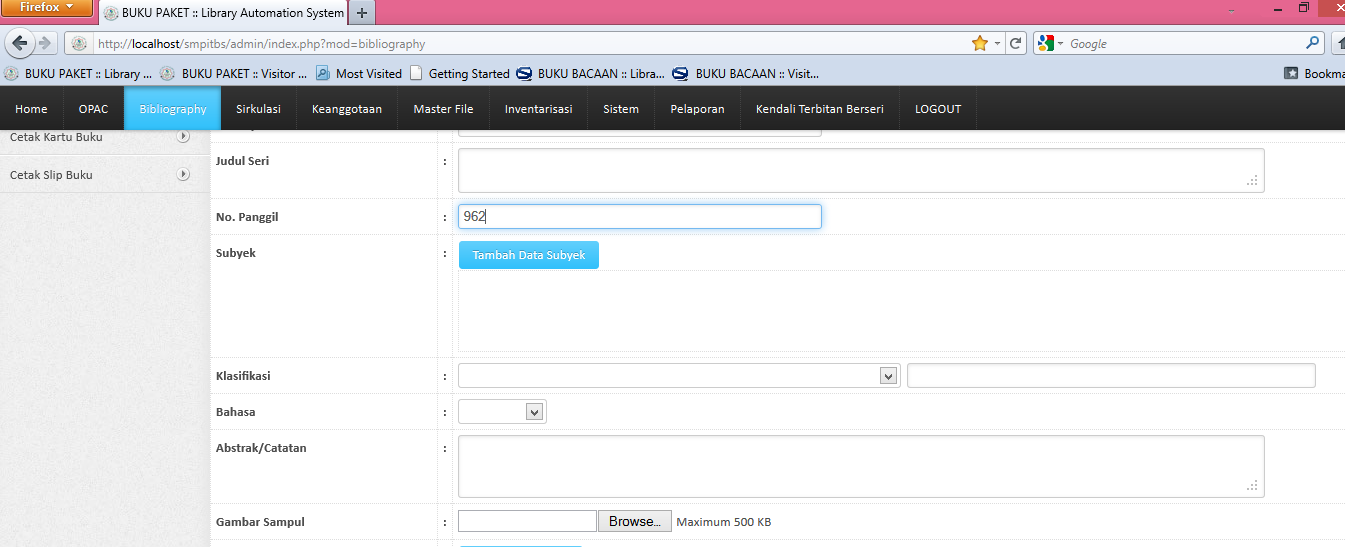Open the Firefox menu button
Viewport: 1345px width, 547px height.
(47, 8)
